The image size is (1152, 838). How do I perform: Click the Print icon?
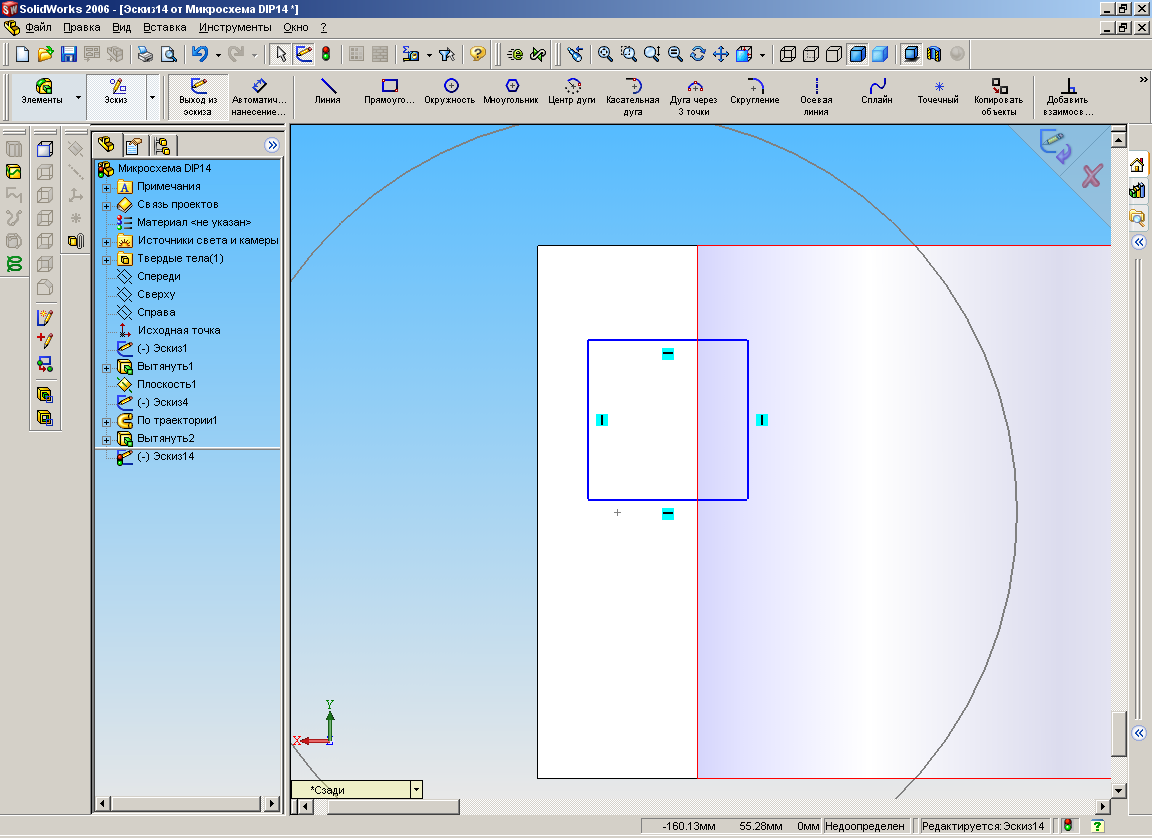tap(145, 54)
